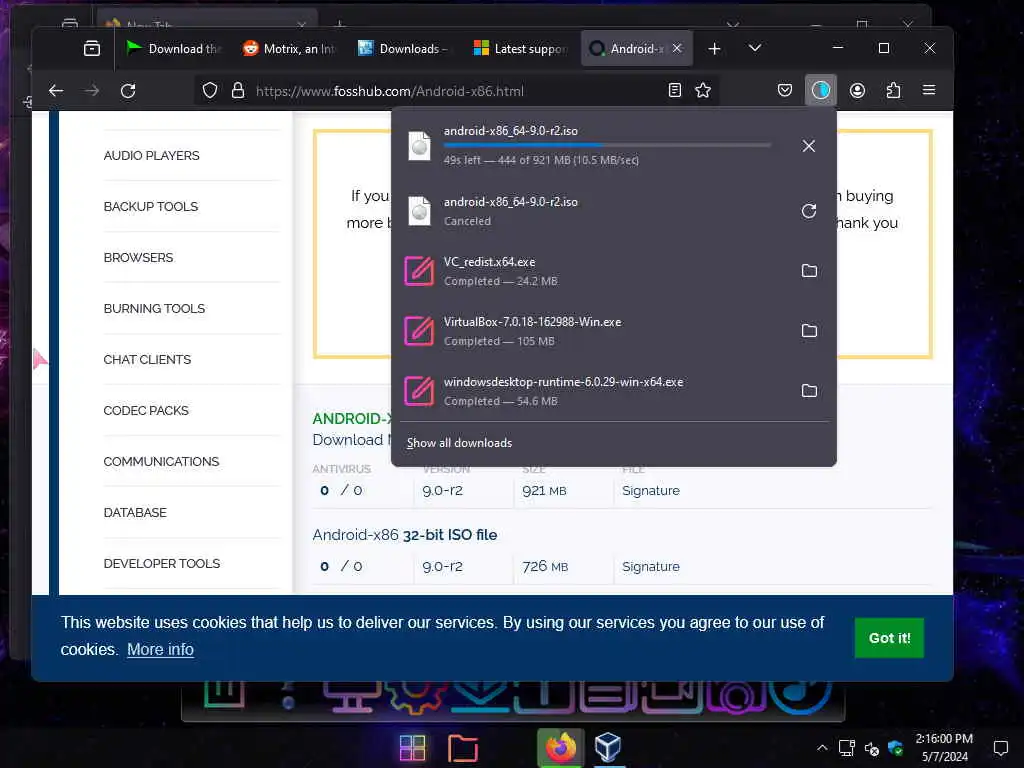Viewport: 1024px width, 768px height.
Task: Retry the canceled android-x86_64 ISO download
Action: pos(808,211)
